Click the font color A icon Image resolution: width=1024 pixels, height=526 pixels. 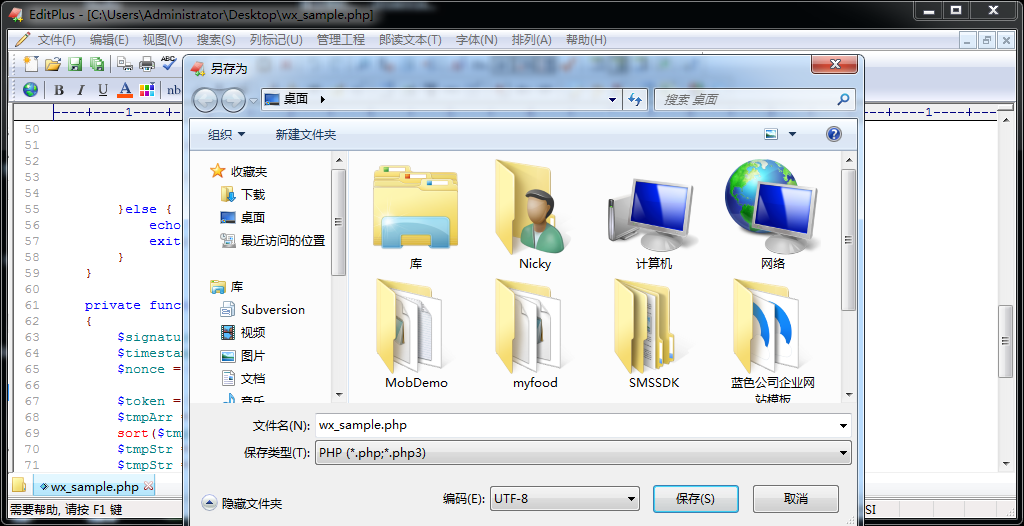[x=125, y=90]
